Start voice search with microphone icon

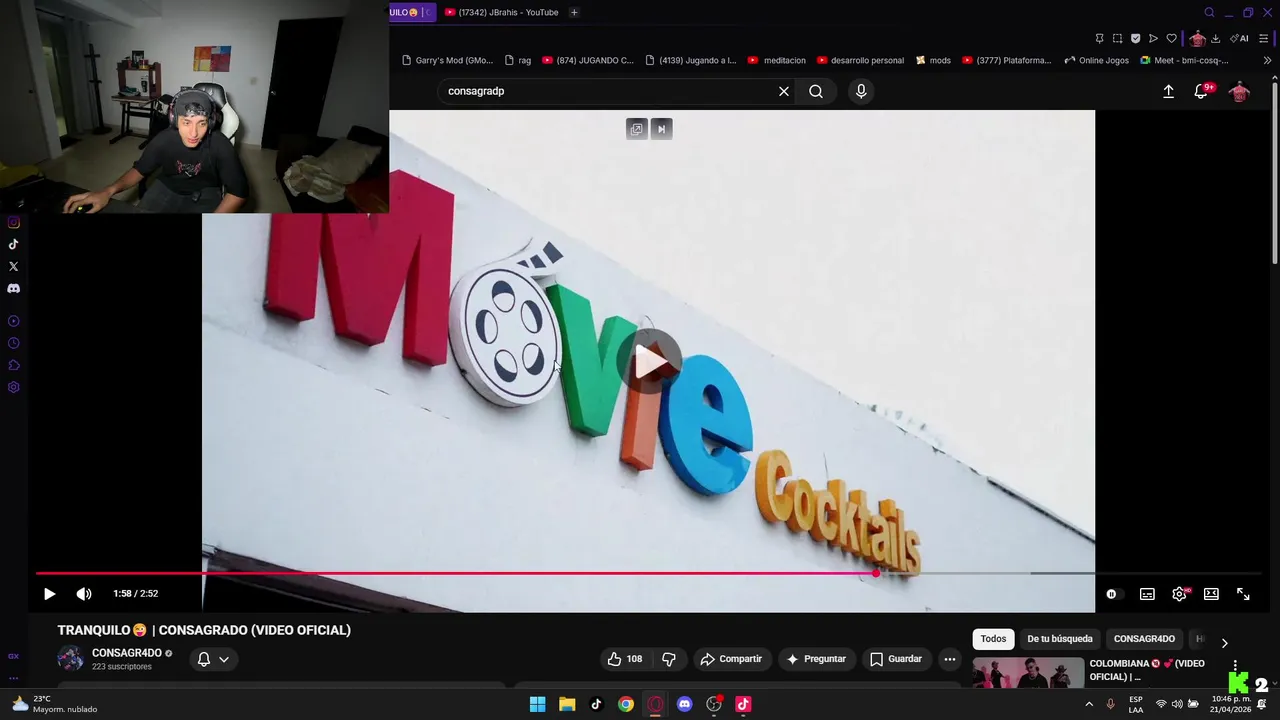point(861,91)
